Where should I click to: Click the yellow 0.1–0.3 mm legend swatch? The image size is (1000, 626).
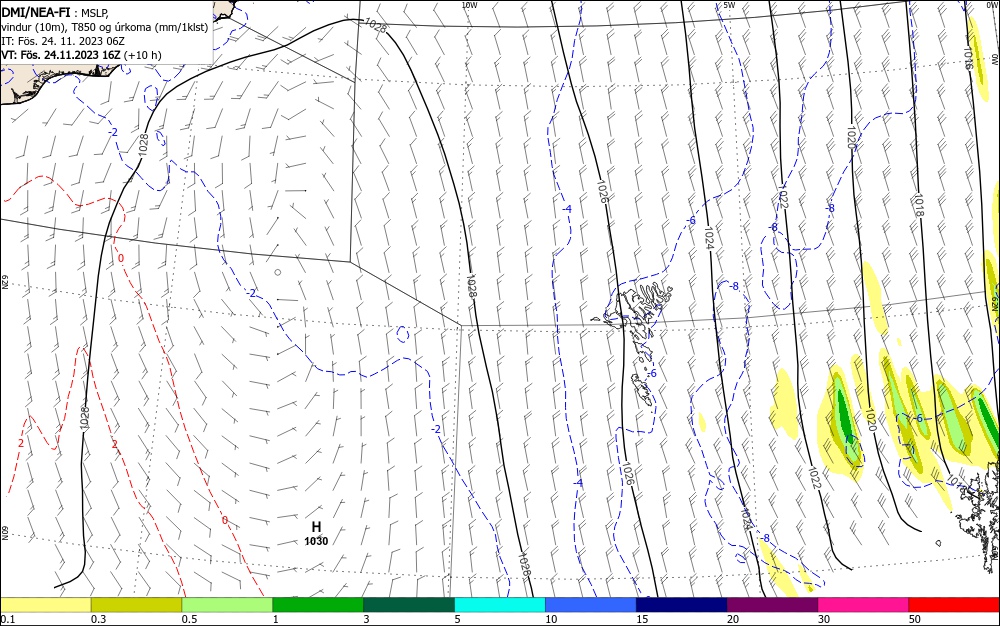coord(45,605)
